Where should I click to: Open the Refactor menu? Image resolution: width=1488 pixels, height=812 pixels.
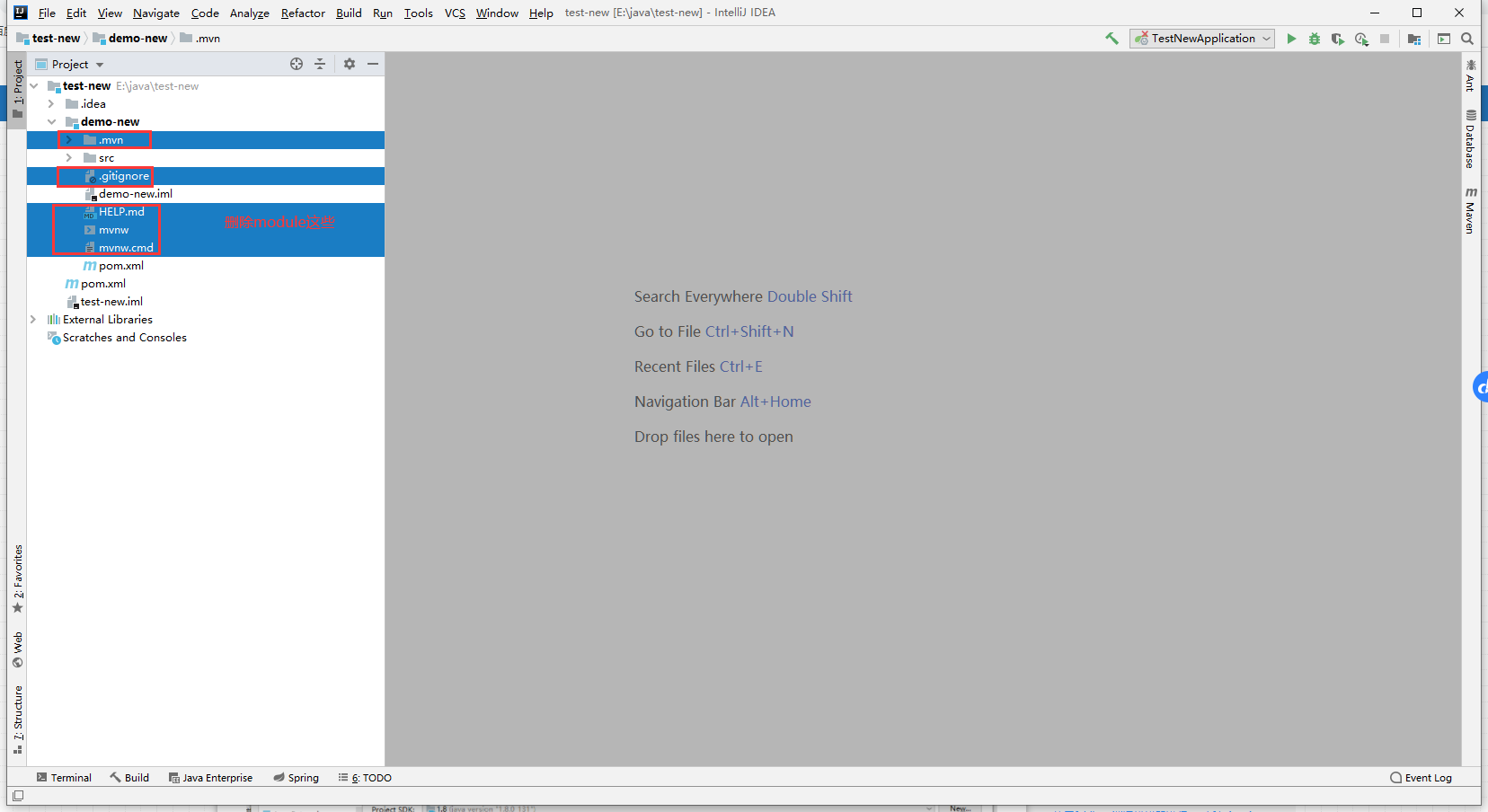point(303,13)
